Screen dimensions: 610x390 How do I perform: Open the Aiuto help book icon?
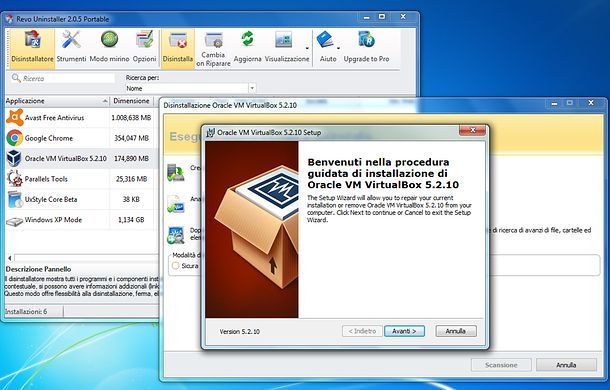click(x=325, y=40)
